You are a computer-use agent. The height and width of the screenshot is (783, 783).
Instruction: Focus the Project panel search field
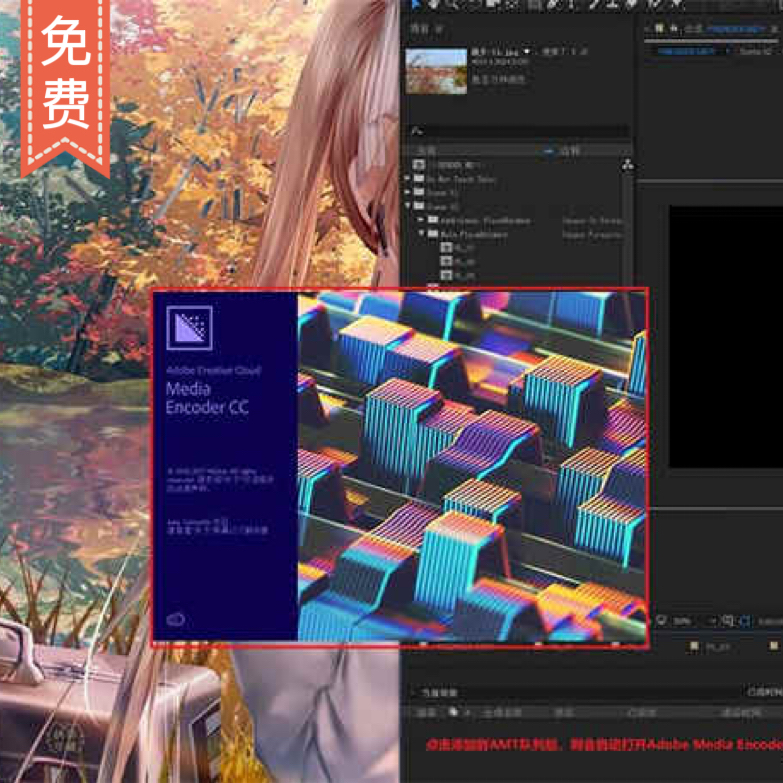[519, 131]
